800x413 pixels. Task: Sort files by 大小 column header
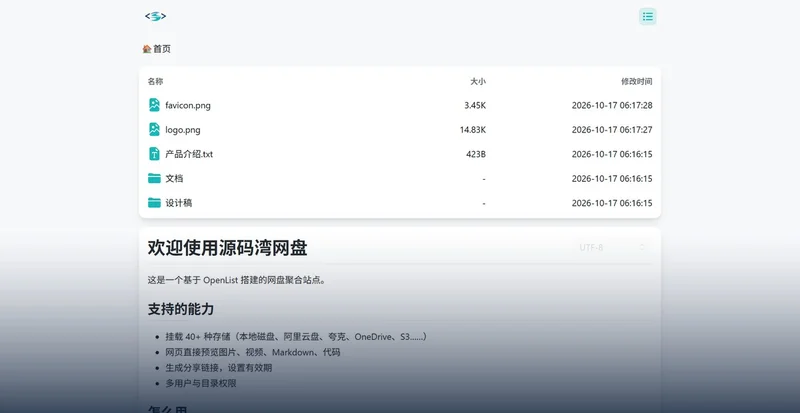click(x=478, y=81)
